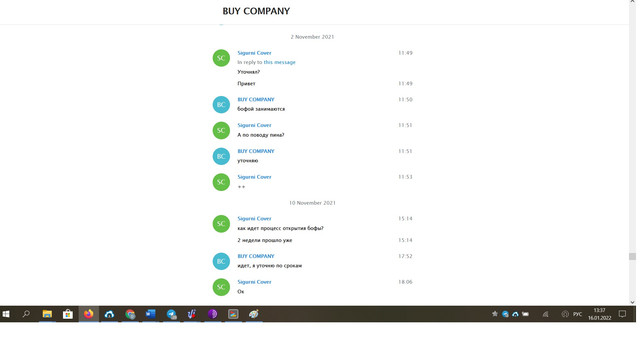Click Sigurni Cover name above 'Ок' message
The height and width of the screenshot is (360, 640).
pos(254,282)
